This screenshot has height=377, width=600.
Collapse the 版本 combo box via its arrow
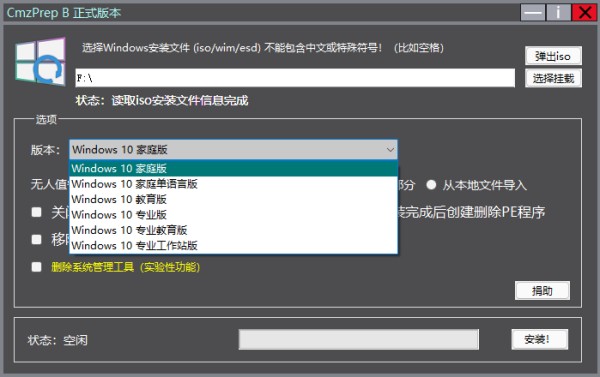click(x=390, y=150)
